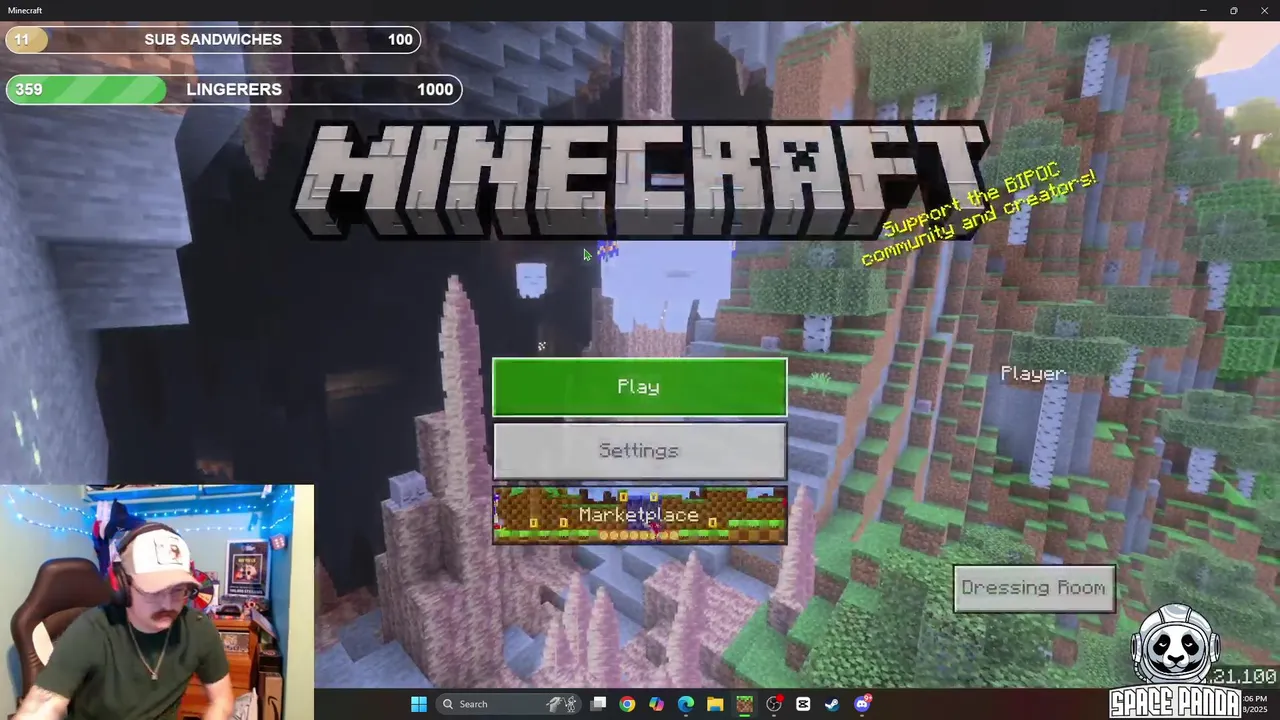
Task: Click the taskbar Search box
Action: coord(510,704)
